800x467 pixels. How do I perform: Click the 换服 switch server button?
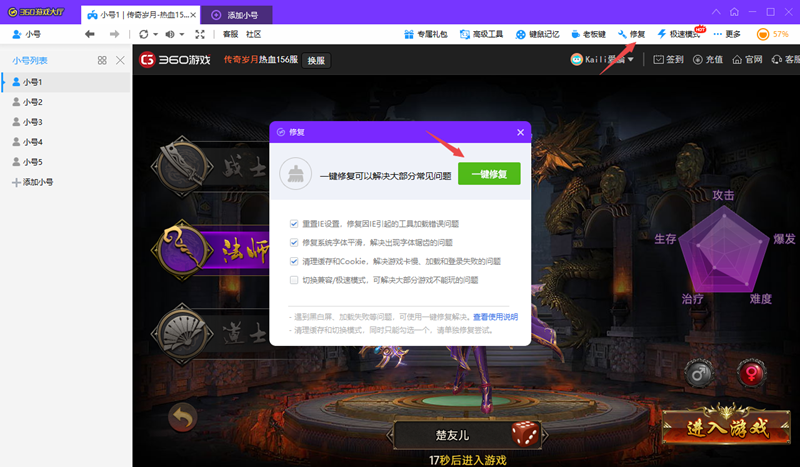tap(316, 60)
